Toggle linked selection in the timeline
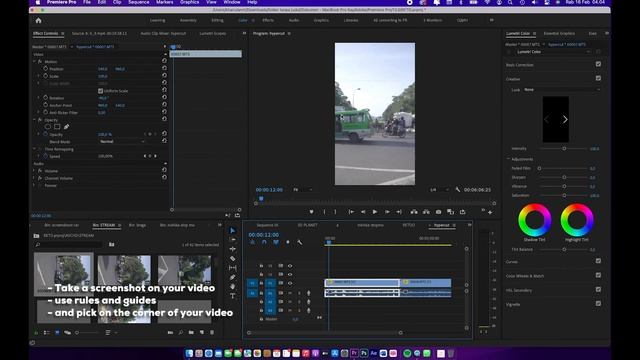 (276, 242)
